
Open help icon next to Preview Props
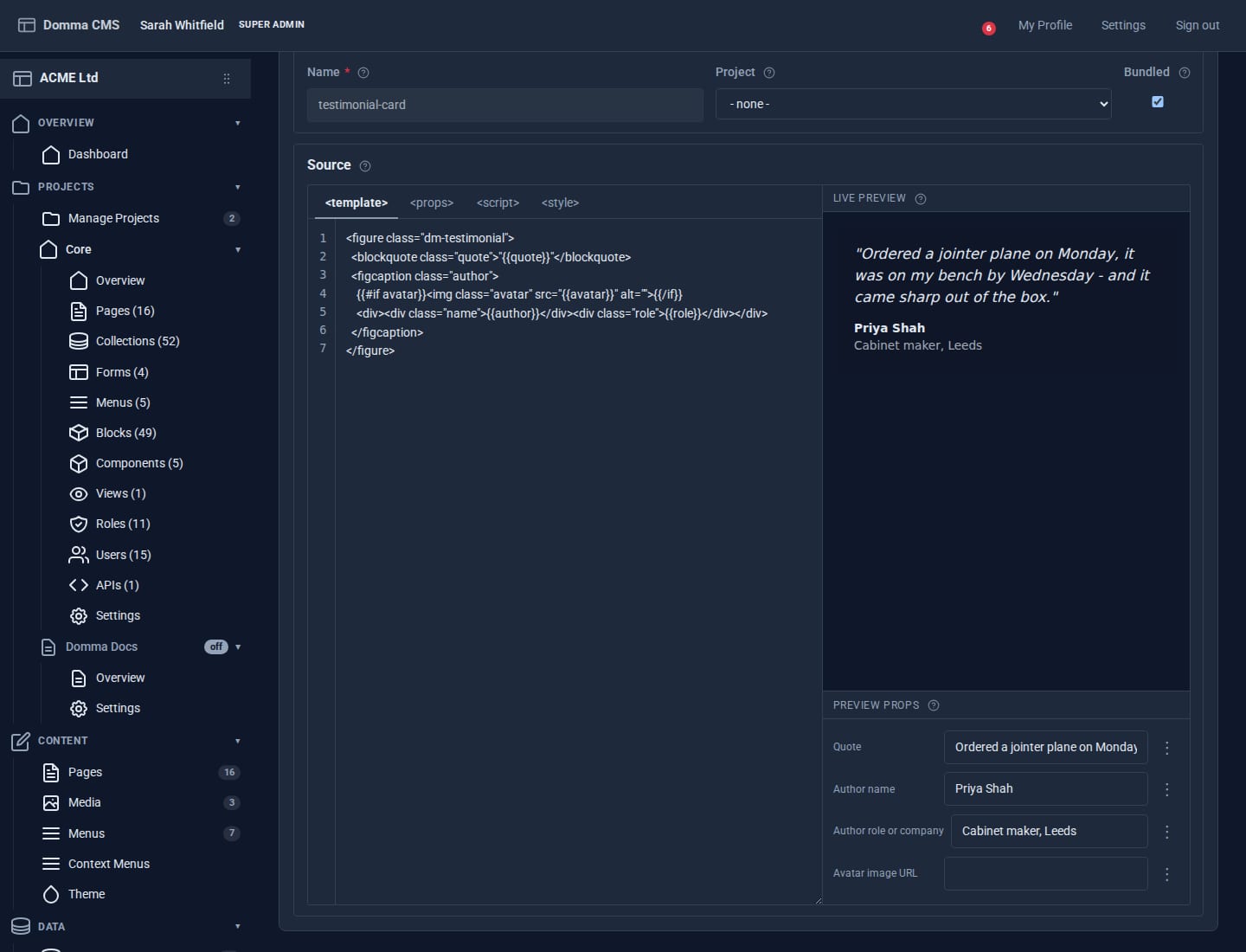tap(934, 705)
